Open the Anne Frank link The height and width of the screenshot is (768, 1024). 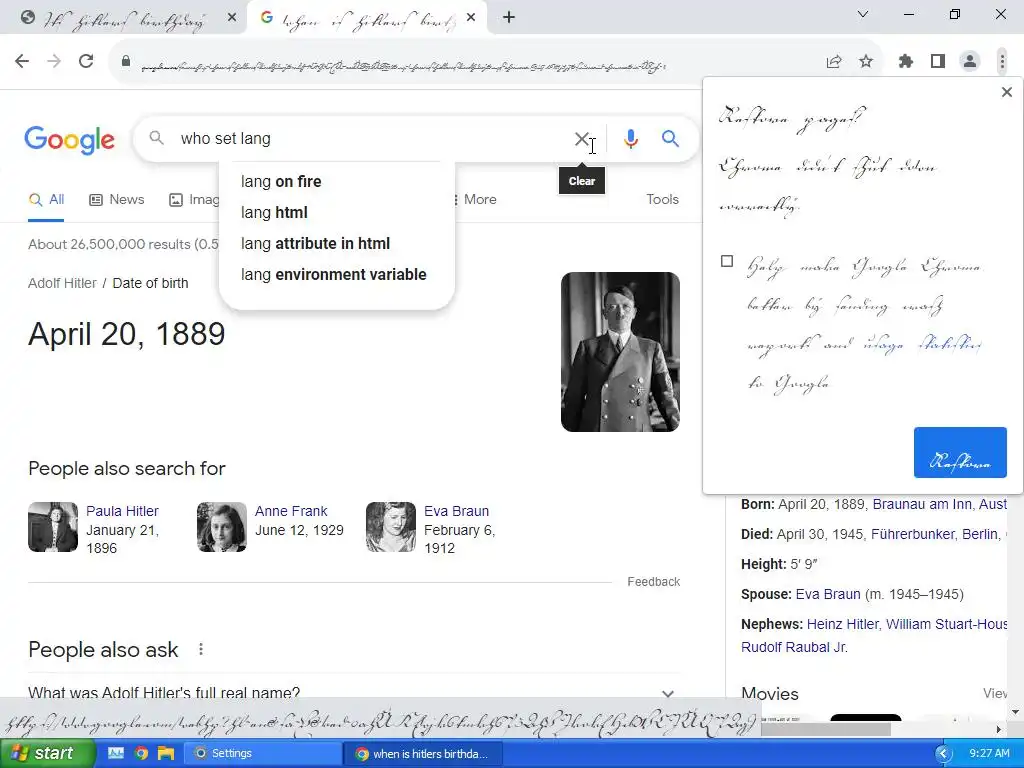click(x=291, y=511)
